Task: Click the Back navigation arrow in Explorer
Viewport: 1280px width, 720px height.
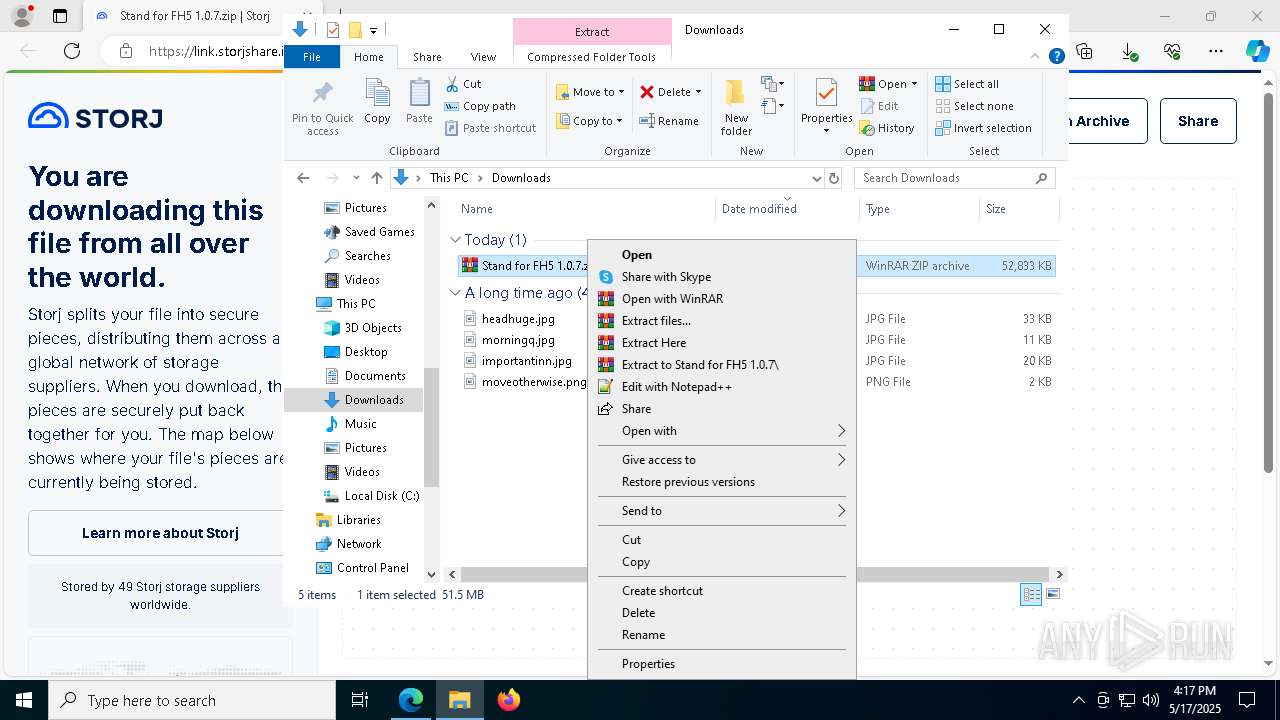Action: [303, 178]
